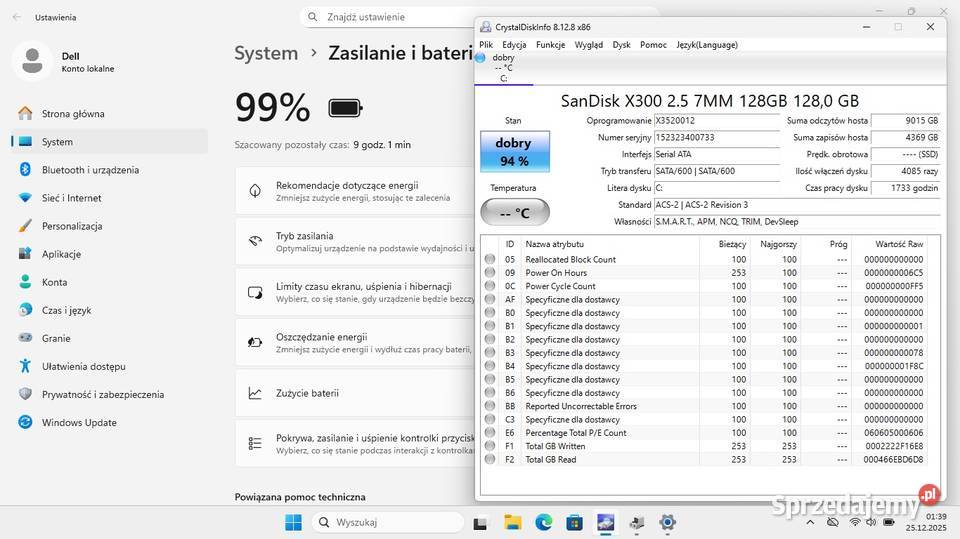Click the System breadcrumb link

[266, 53]
